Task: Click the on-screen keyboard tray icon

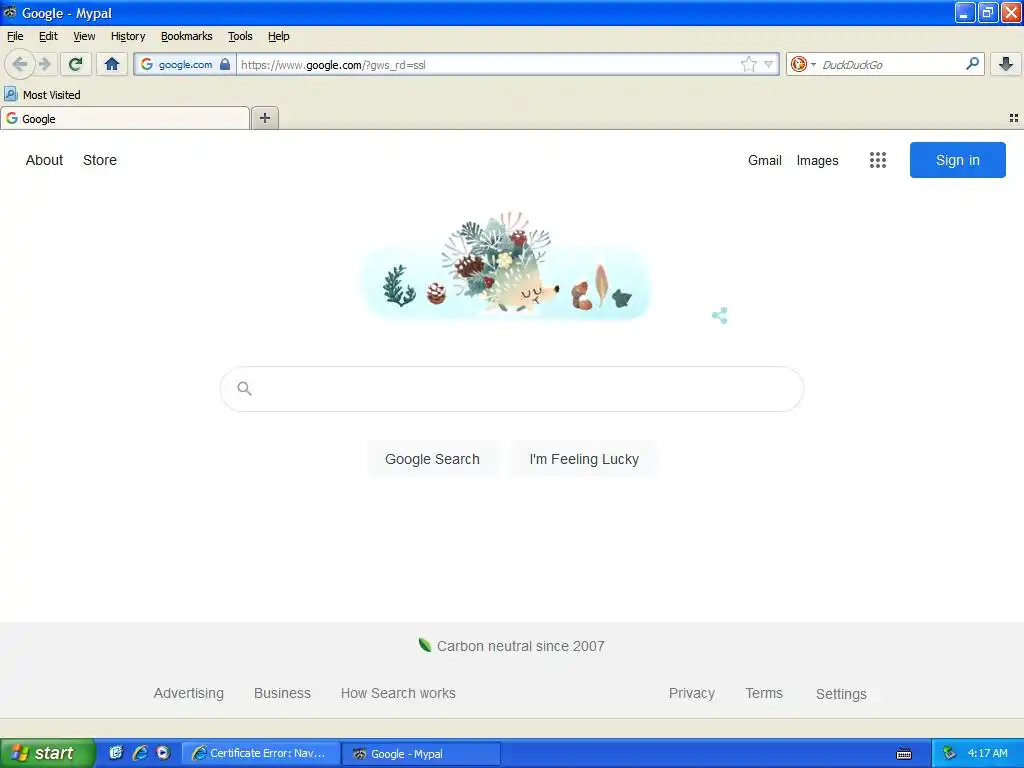Action: (x=904, y=754)
